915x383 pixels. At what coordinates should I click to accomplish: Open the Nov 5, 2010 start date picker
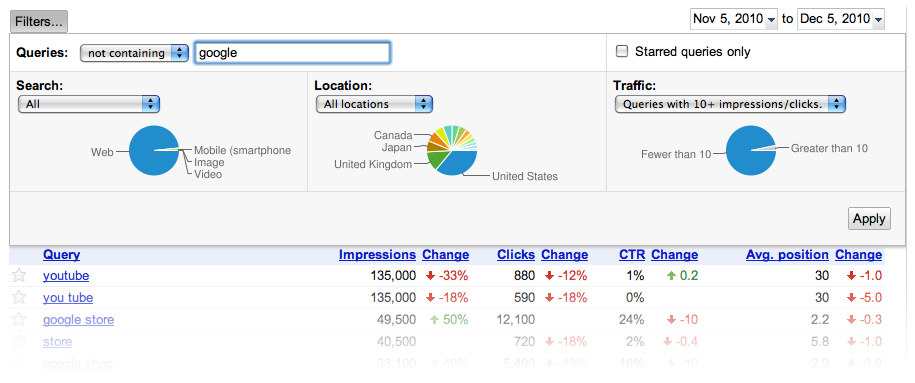tap(734, 19)
